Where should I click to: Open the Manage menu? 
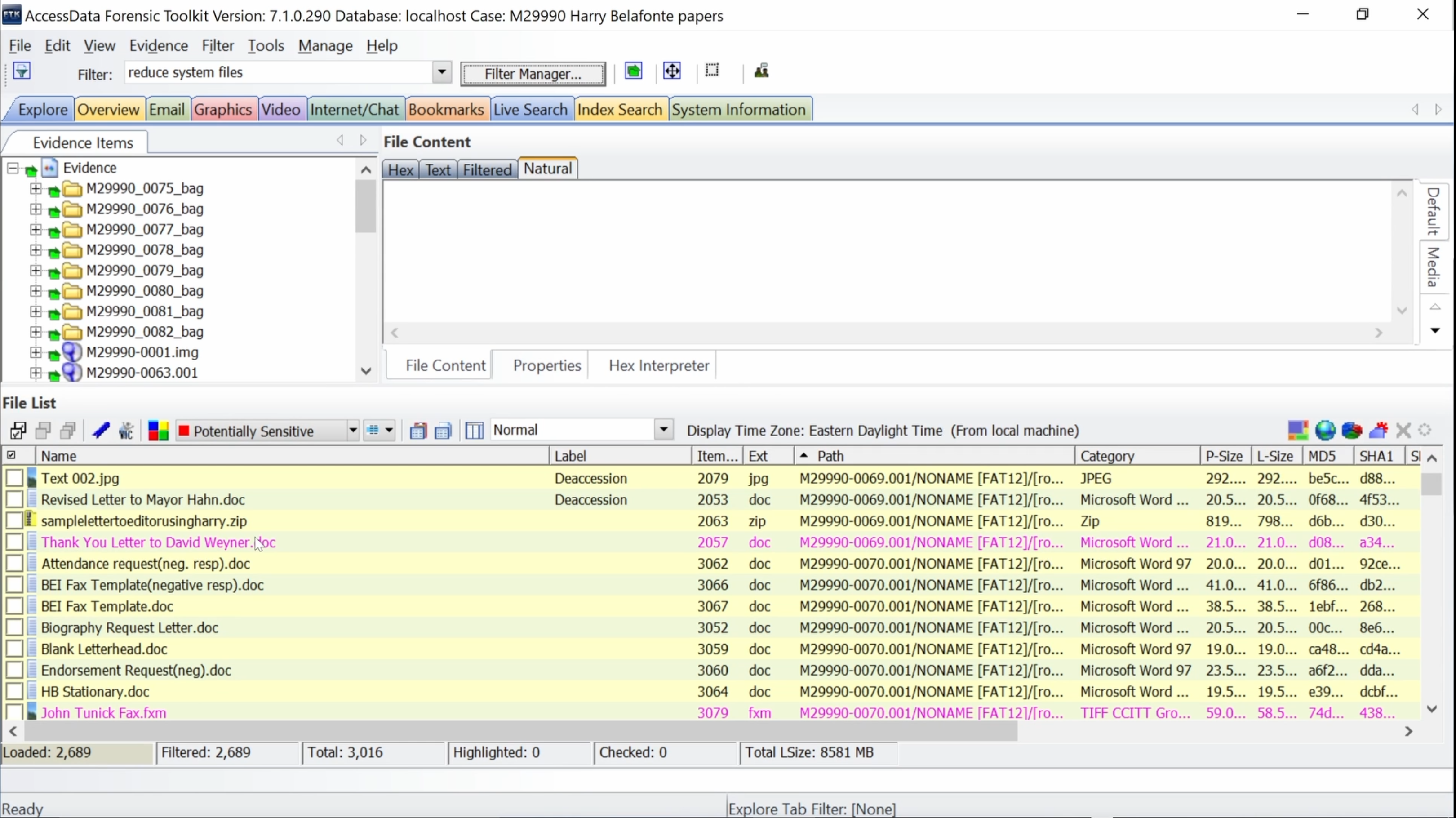pyautogui.click(x=325, y=45)
